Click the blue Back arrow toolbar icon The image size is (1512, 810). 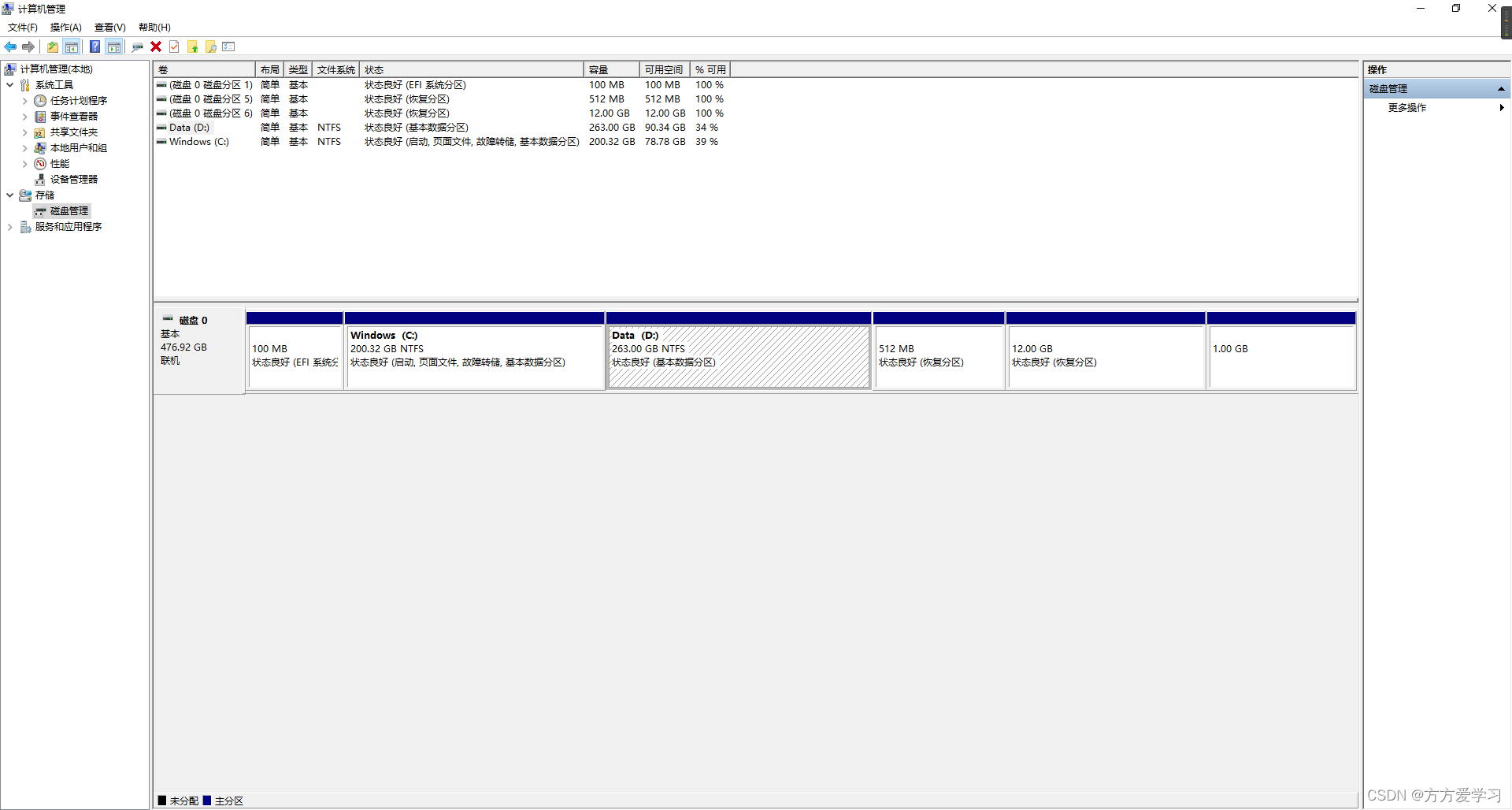pyautogui.click(x=10, y=47)
